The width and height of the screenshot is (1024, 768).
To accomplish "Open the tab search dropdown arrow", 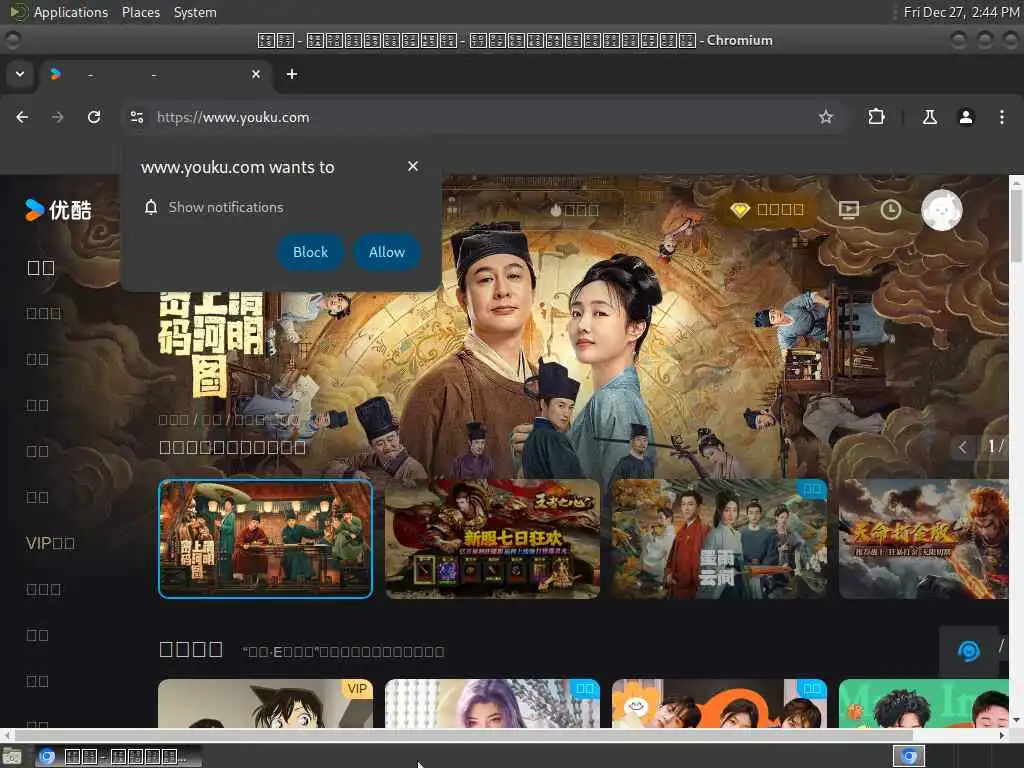I will (x=20, y=74).
